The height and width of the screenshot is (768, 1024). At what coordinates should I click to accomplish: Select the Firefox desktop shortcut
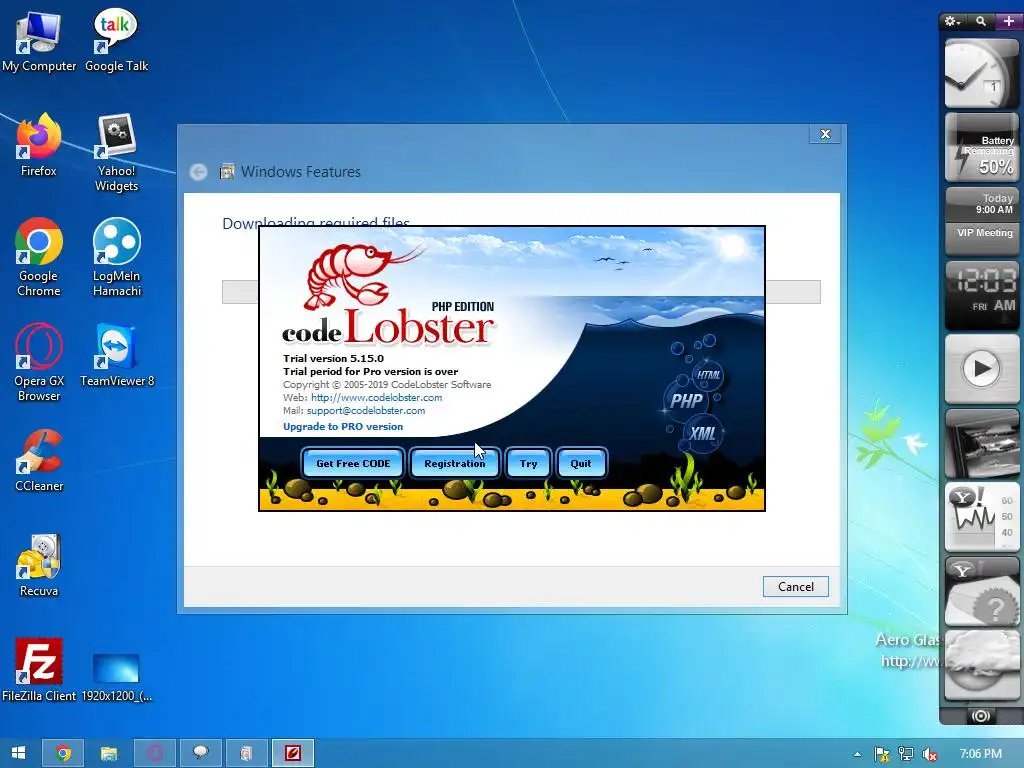pos(39,145)
